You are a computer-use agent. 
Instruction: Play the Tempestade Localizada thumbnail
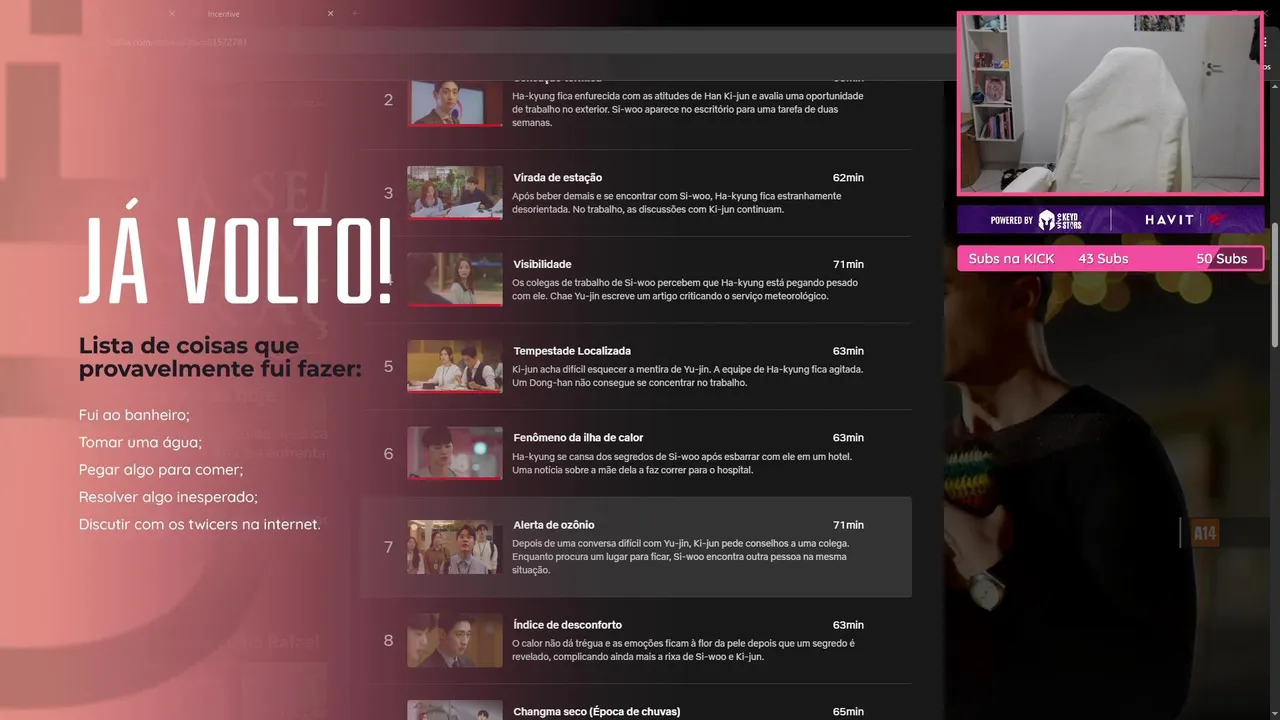tap(454, 366)
